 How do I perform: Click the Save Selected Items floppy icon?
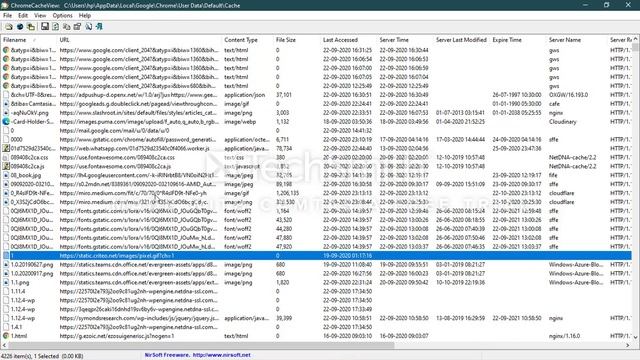coord(45,27)
